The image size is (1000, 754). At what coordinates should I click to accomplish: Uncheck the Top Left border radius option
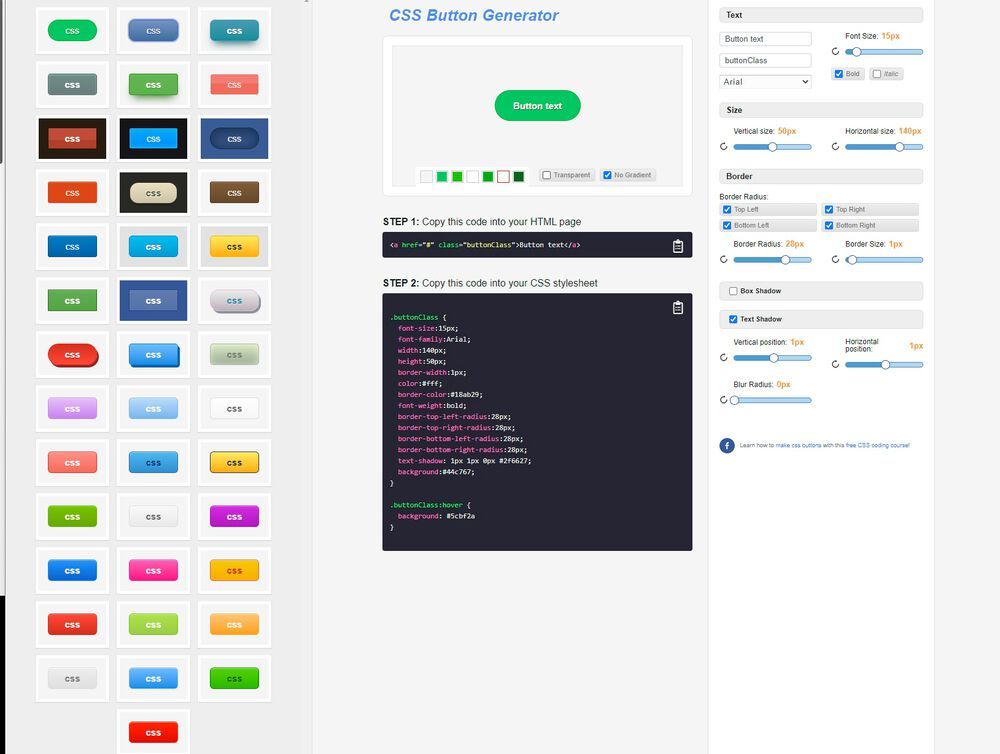pyautogui.click(x=727, y=209)
